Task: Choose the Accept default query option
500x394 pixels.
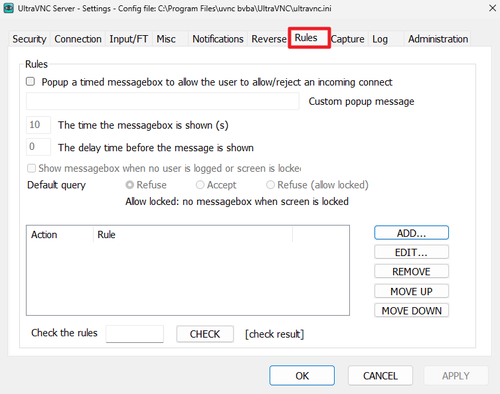Action: click(200, 185)
